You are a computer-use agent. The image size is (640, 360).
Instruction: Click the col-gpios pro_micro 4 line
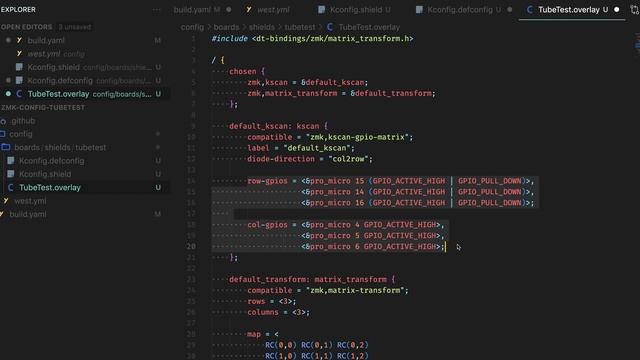tap(345, 225)
